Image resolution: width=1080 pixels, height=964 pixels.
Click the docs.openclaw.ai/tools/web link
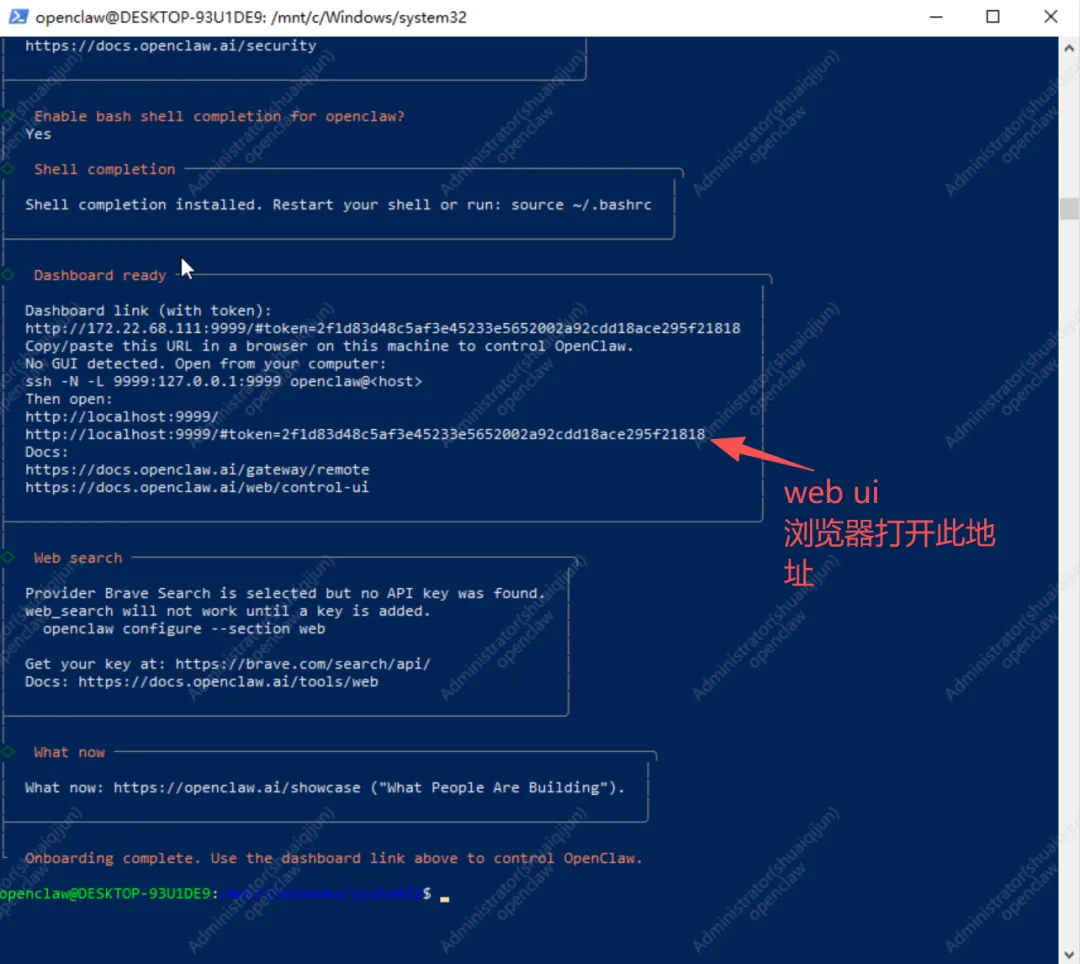(228, 682)
